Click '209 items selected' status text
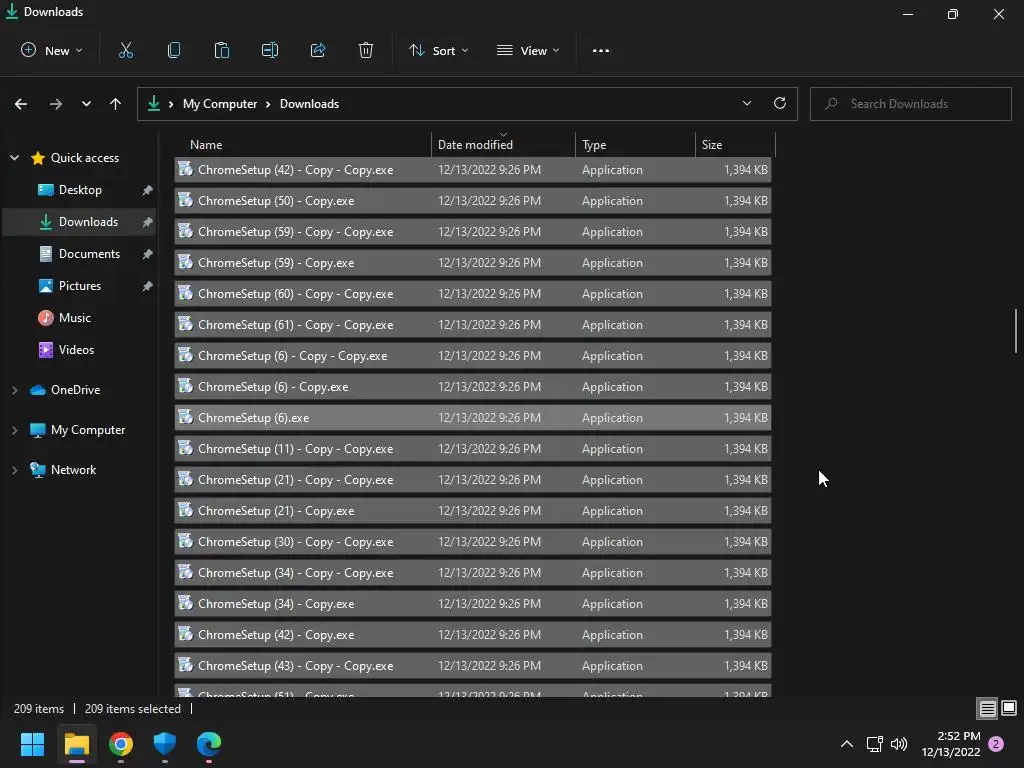This screenshot has width=1024, height=768. [133, 709]
